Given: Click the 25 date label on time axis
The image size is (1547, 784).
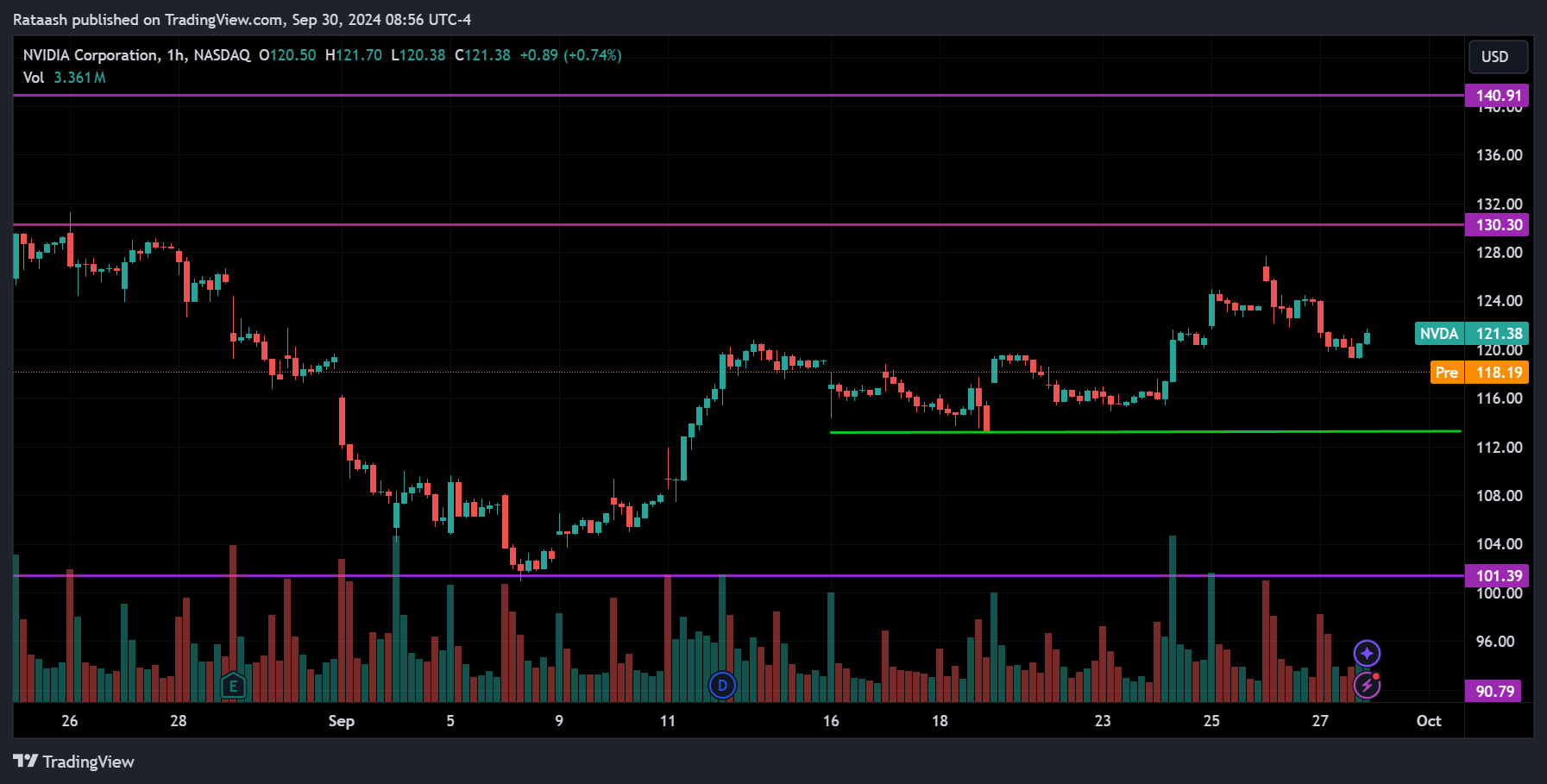Looking at the screenshot, I should pyautogui.click(x=1211, y=721).
